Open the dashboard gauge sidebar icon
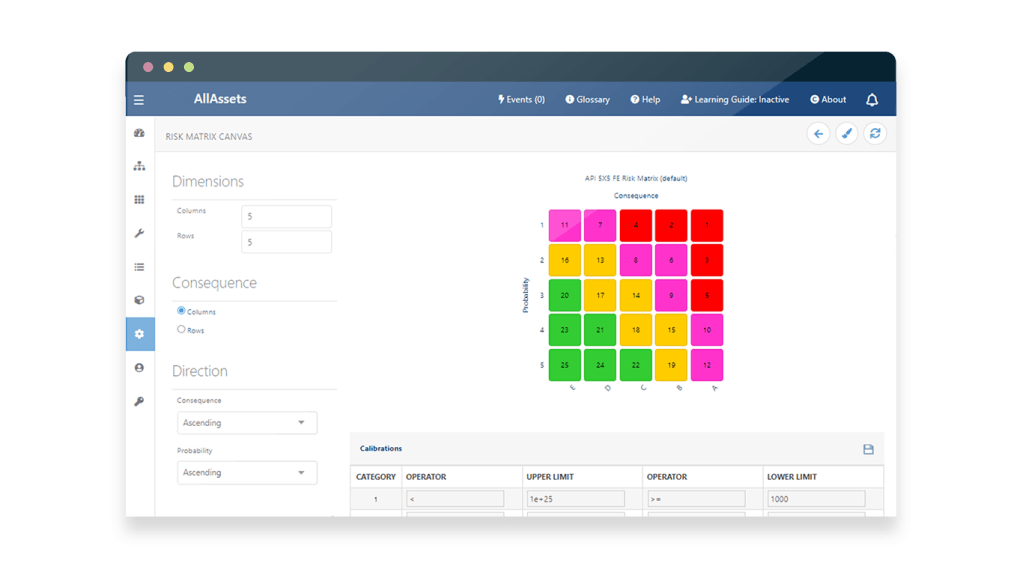This screenshot has height=575, width=1023. coord(139,133)
